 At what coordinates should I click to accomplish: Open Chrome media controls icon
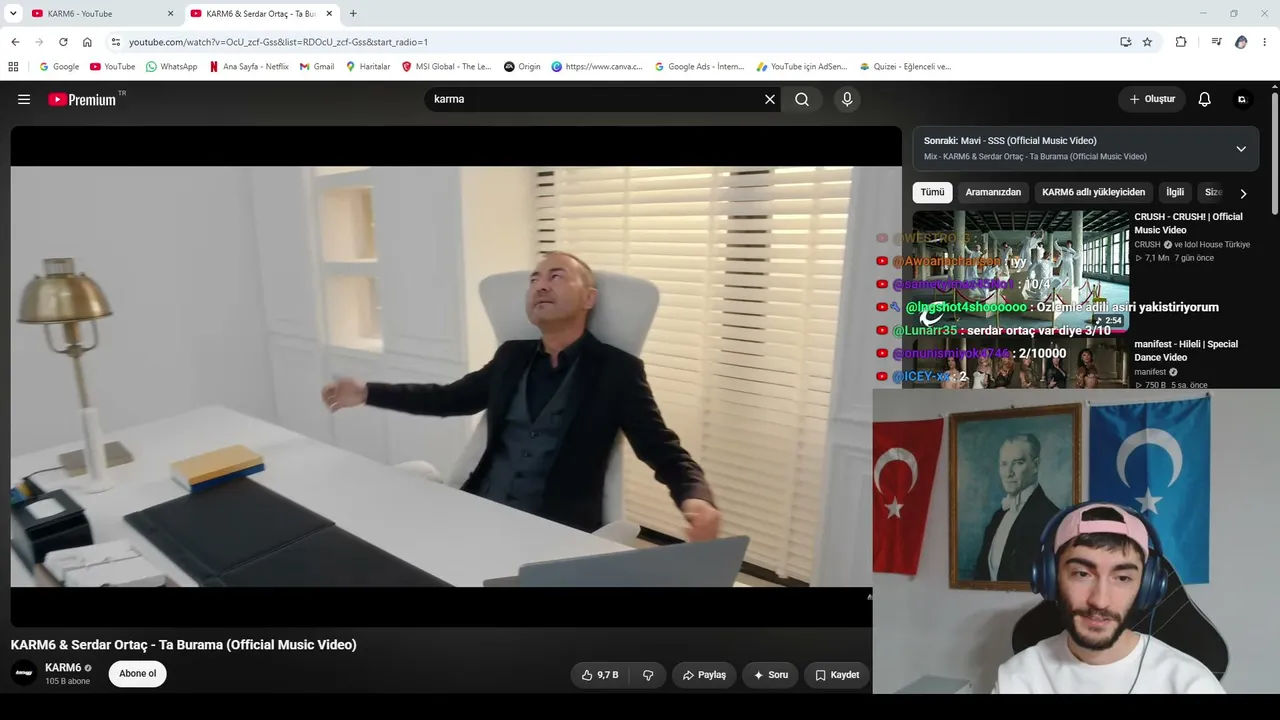coord(1216,42)
